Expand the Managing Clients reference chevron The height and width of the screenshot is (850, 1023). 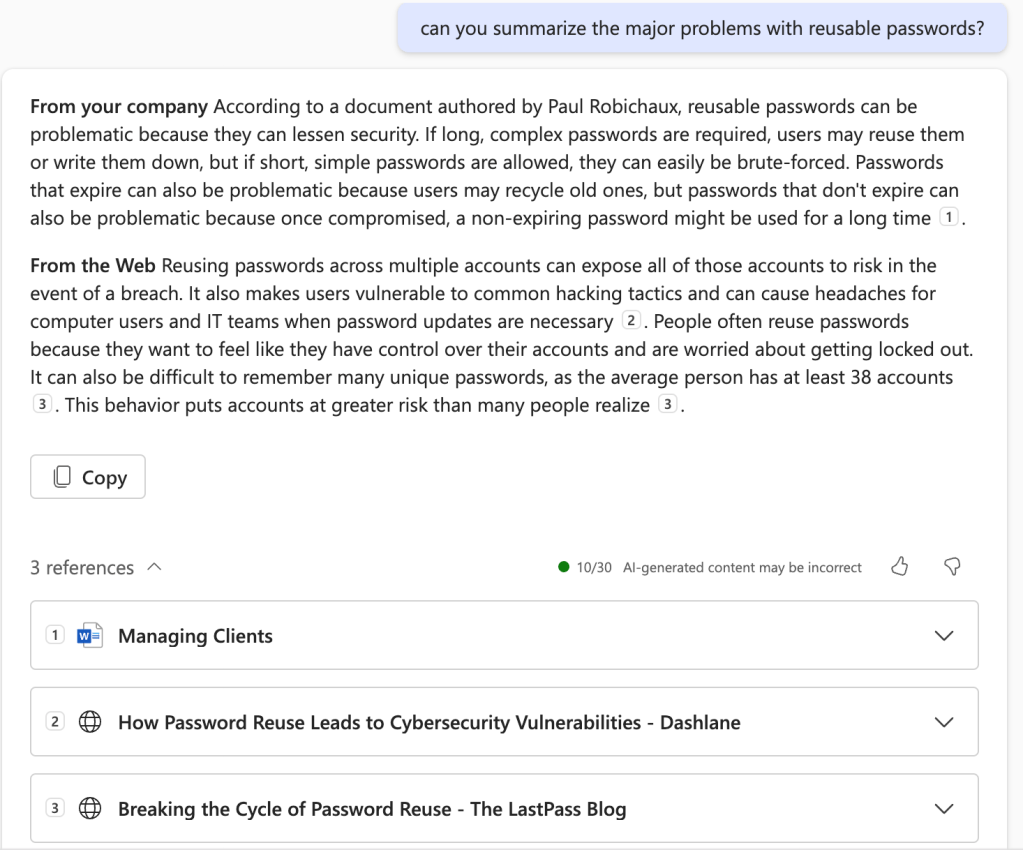click(943, 636)
